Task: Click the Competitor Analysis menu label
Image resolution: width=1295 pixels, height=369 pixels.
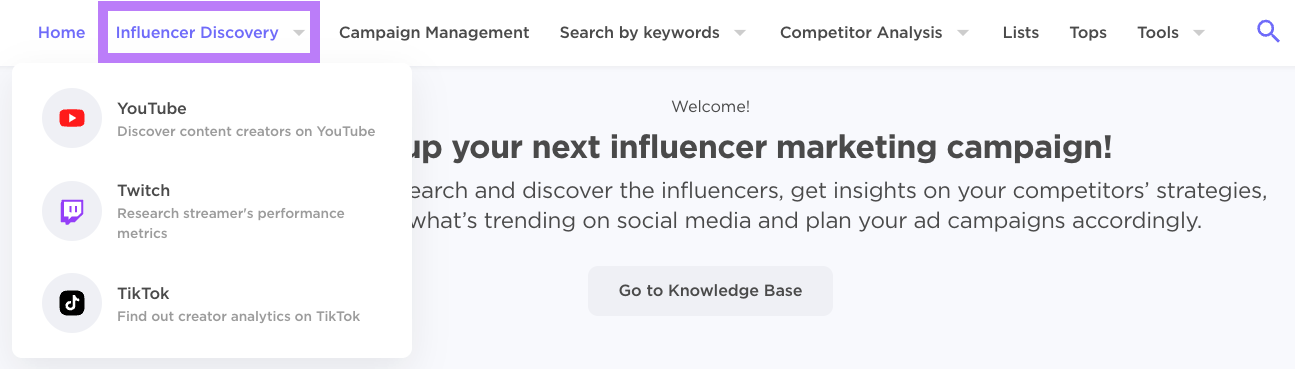Action: click(x=861, y=32)
